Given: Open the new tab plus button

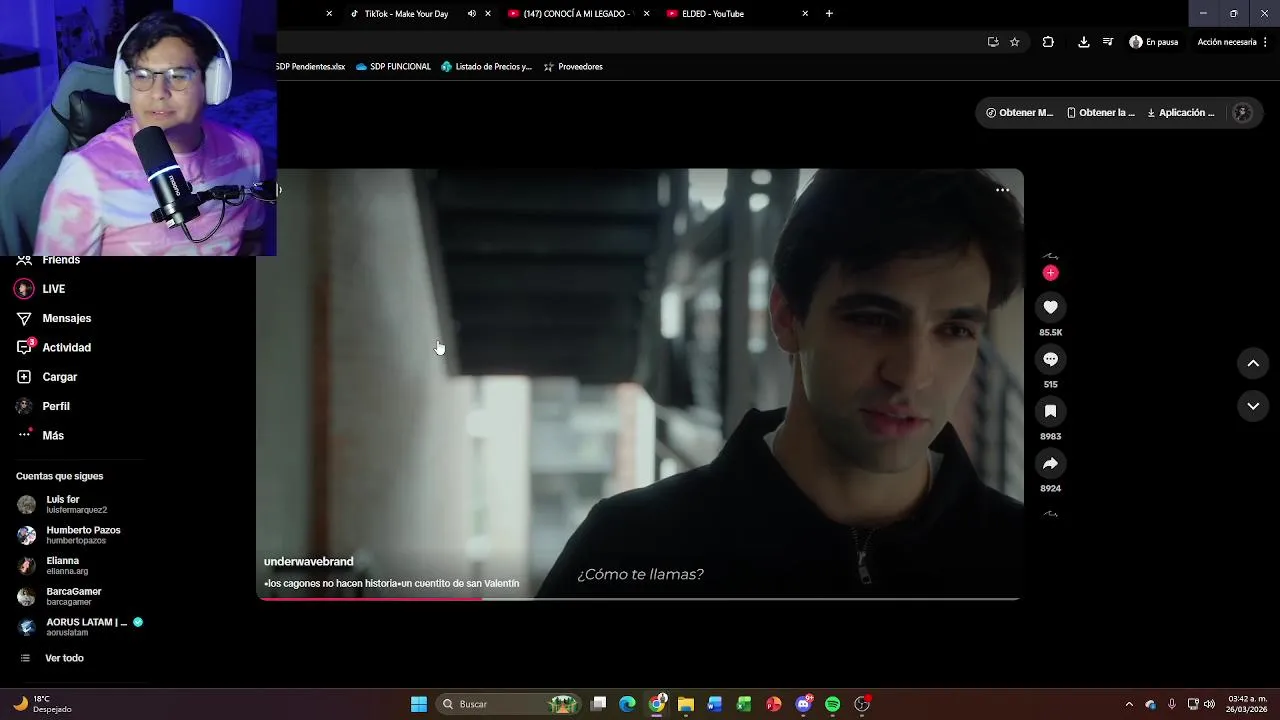Looking at the screenshot, I should [x=829, y=14].
